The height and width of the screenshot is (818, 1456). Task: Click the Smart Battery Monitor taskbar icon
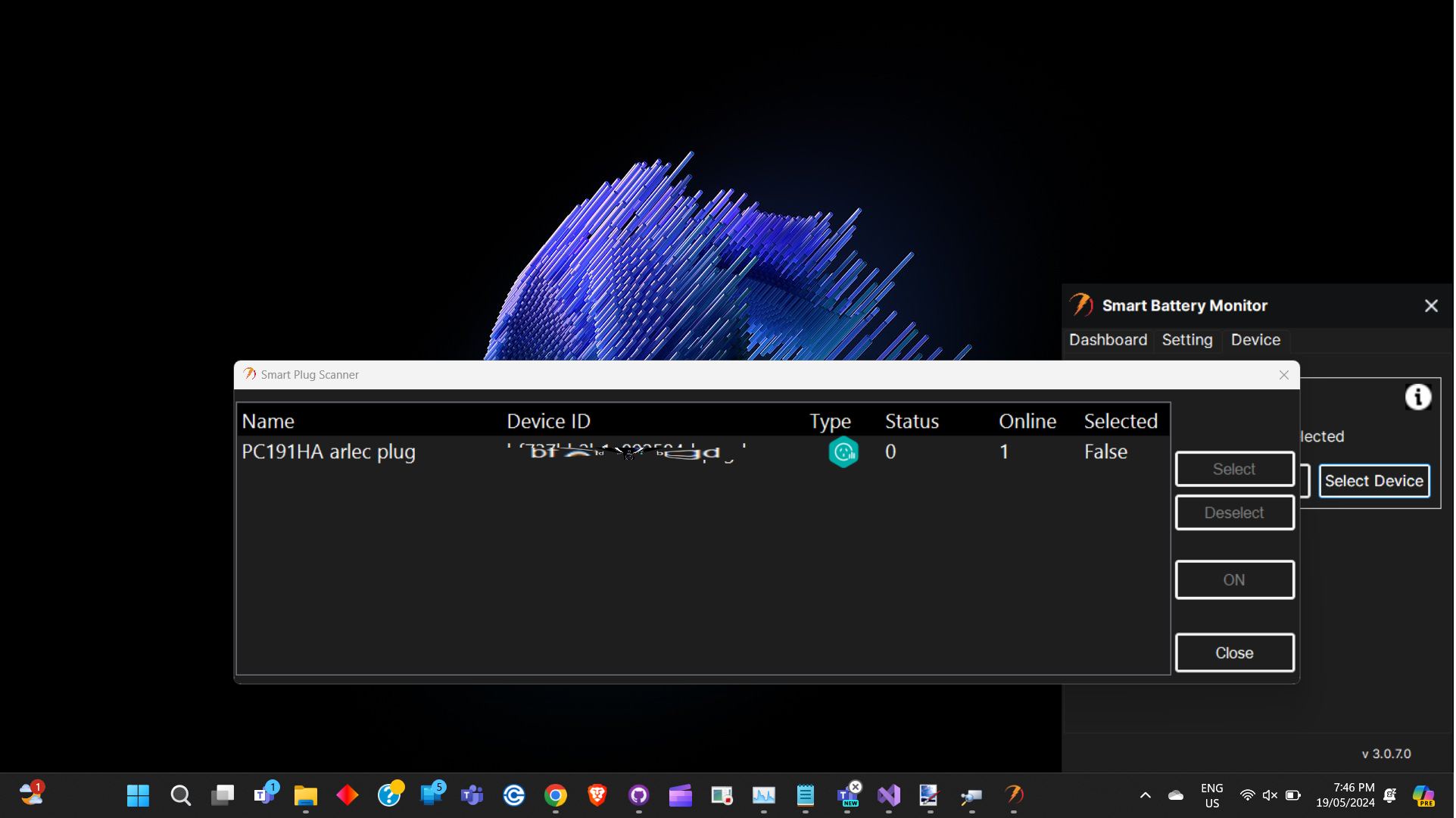pyautogui.click(x=1014, y=795)
